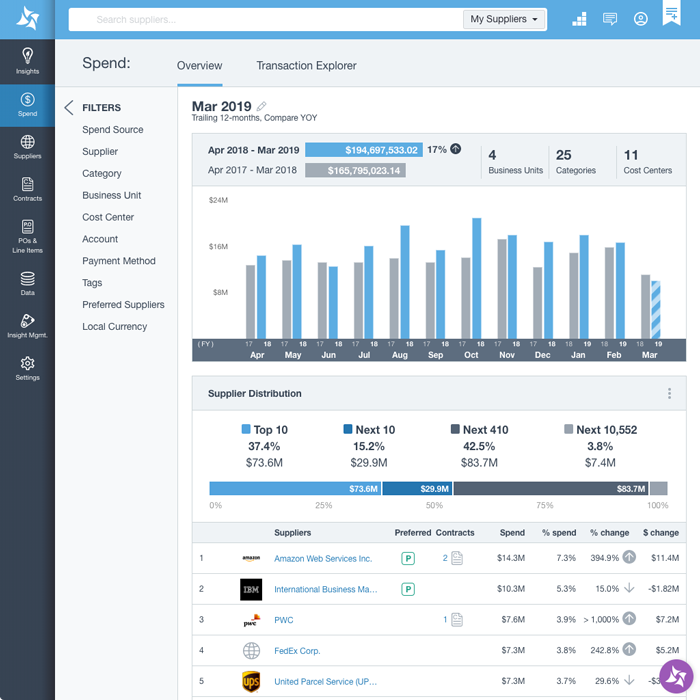Open Suppliers globe icon in sidebar
700x700 pixels.
(27, 147)
